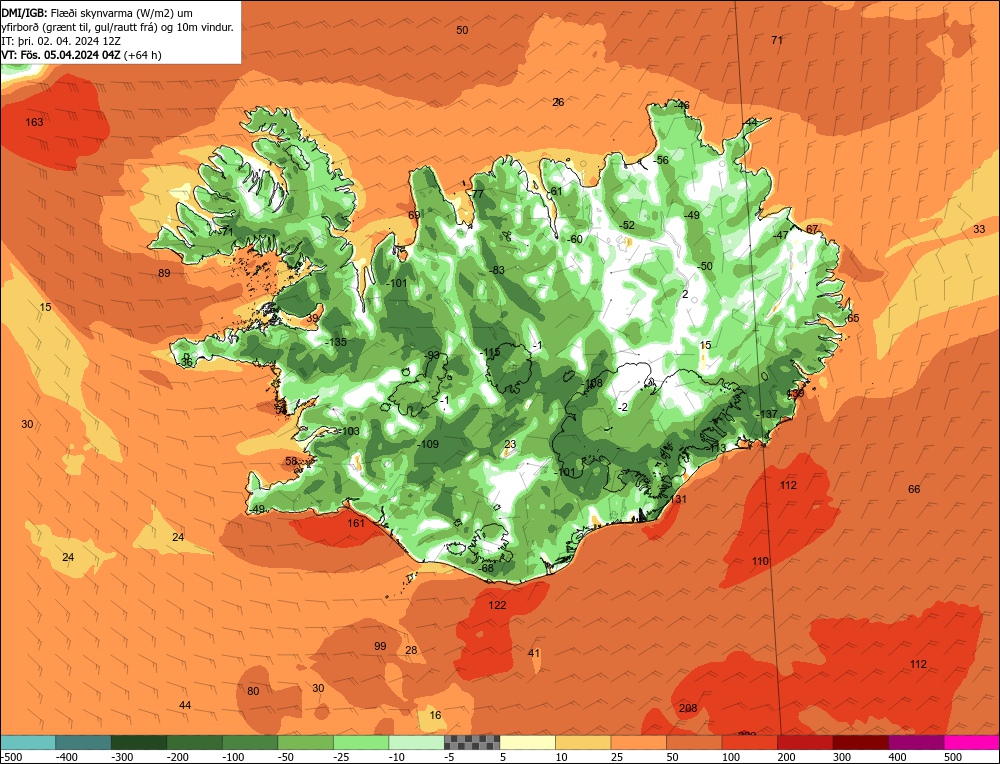Select the yellow 10 to 25 legend swatch
The image size is (1000, 764).
(583, 742)
